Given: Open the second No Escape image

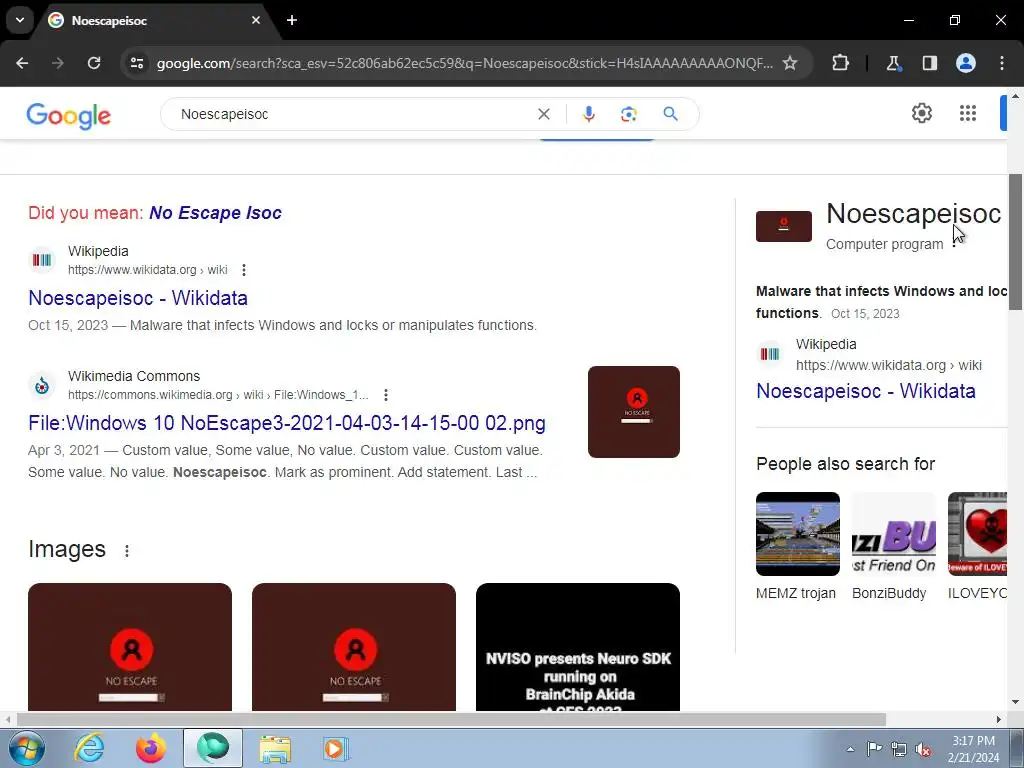Looking at the screenshot, I should (354, 647).
